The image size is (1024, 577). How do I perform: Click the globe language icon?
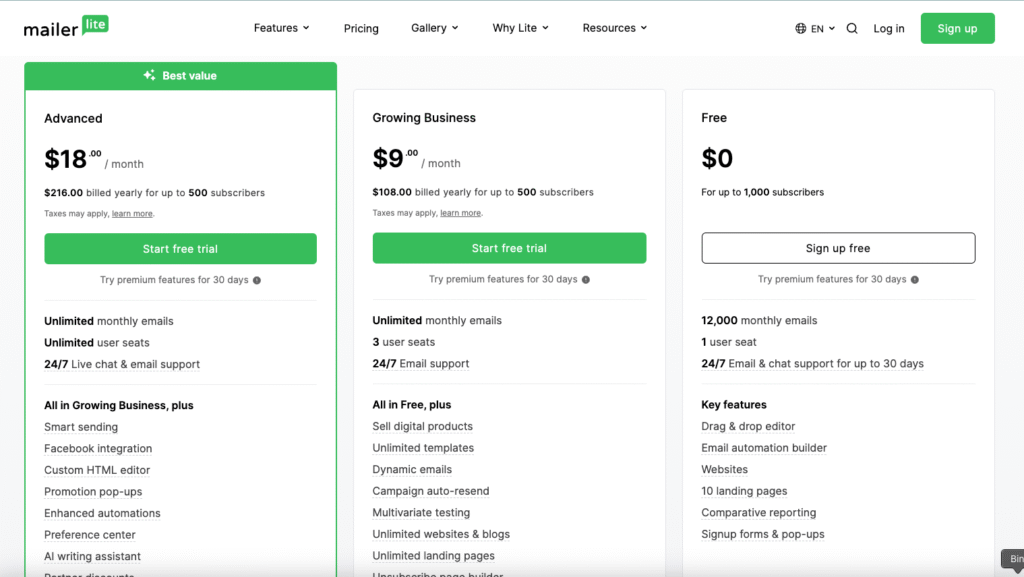tap(801, 29)
